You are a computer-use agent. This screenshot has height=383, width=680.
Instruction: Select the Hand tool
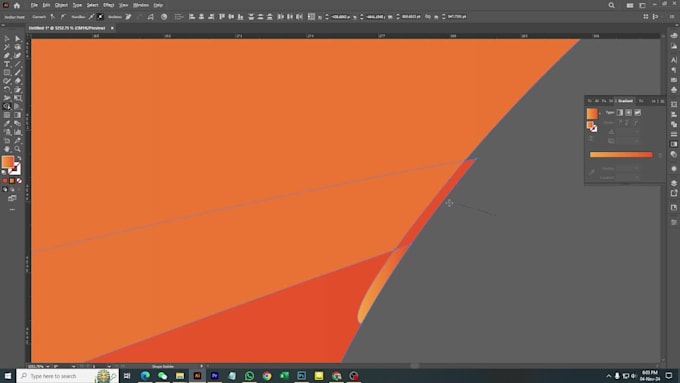coord(7,149)
